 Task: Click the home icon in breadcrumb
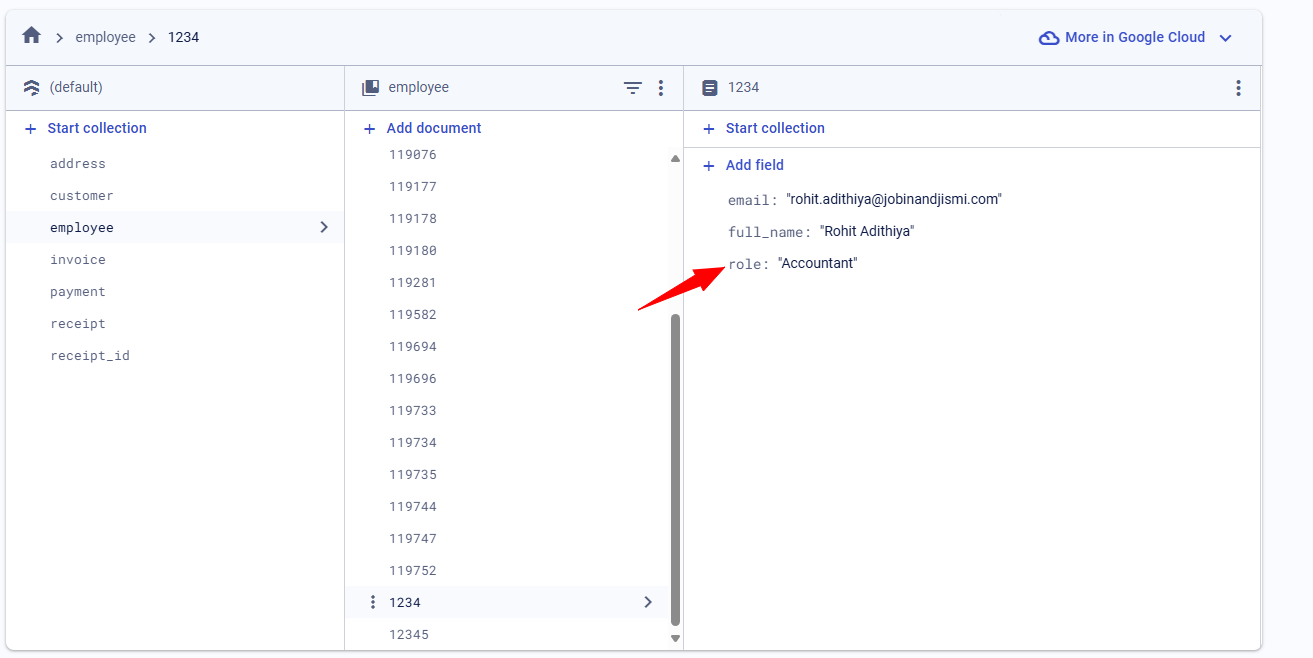[31, 36]
